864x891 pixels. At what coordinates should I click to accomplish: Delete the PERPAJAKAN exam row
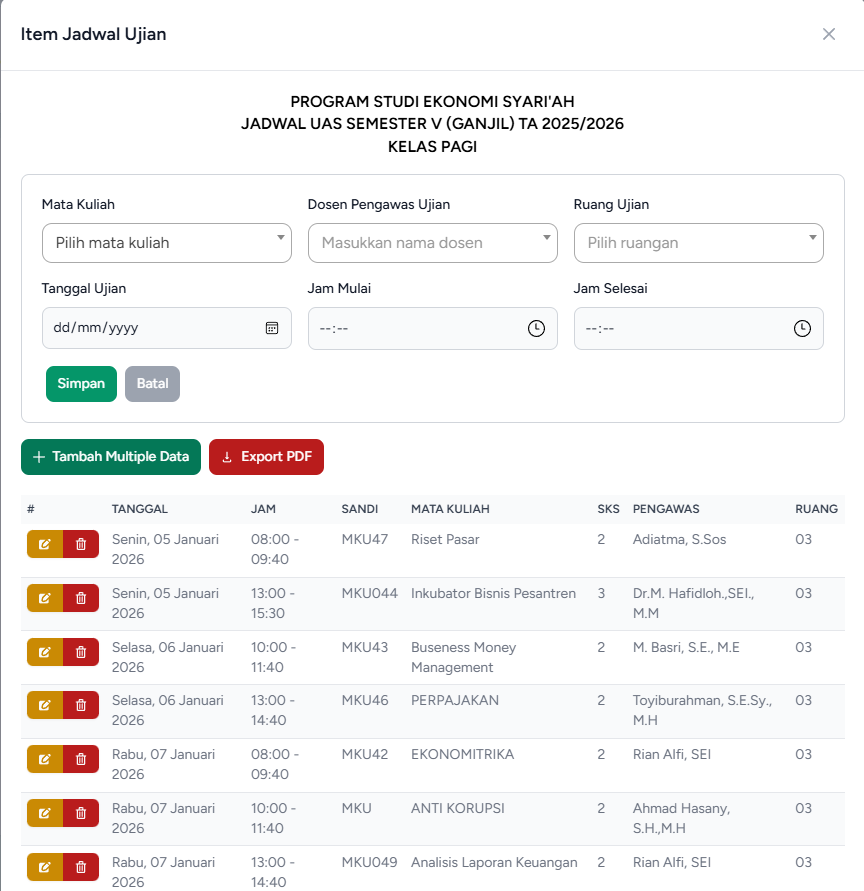click(81, 705)
